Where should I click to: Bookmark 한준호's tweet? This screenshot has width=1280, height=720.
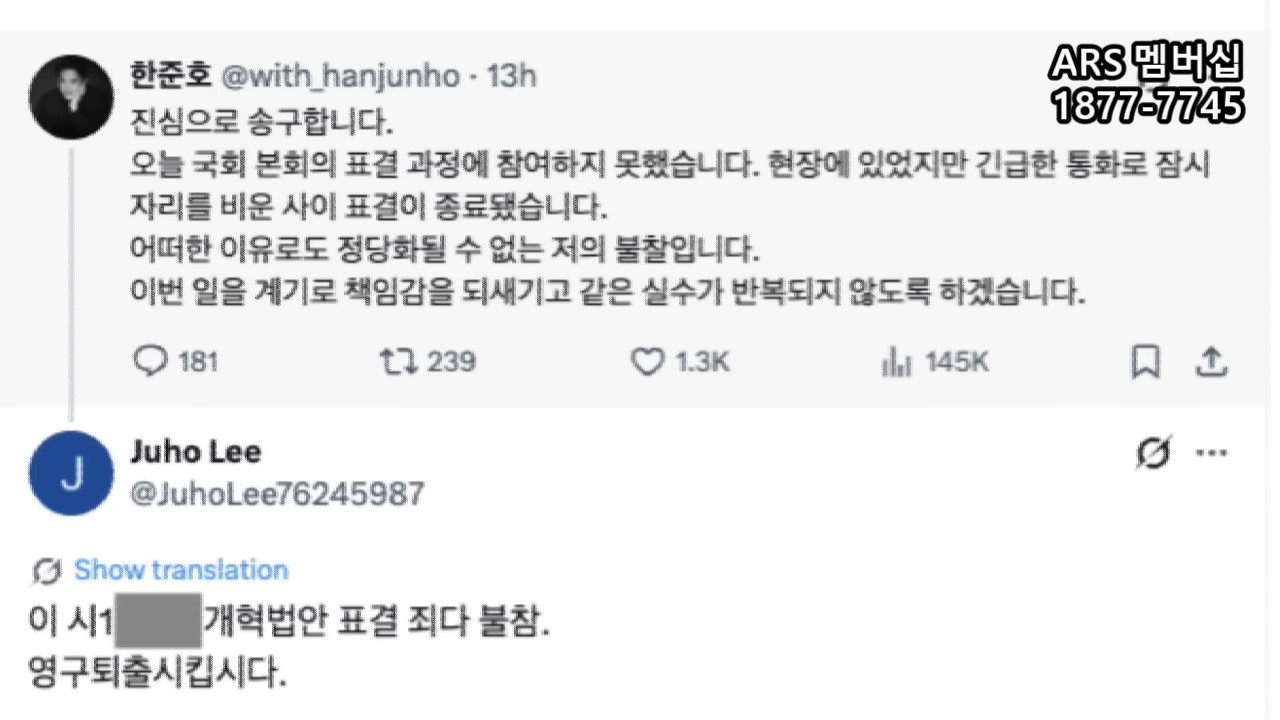(1145, 361)
